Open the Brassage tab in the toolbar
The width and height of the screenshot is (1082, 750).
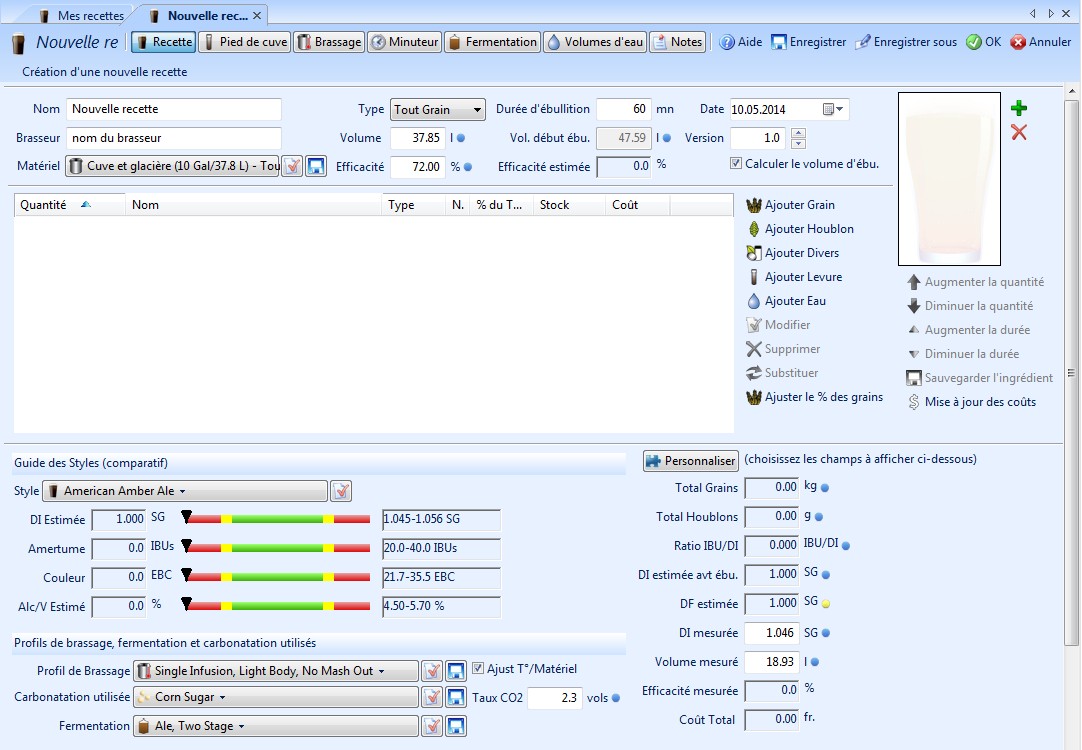click(329, 42)
